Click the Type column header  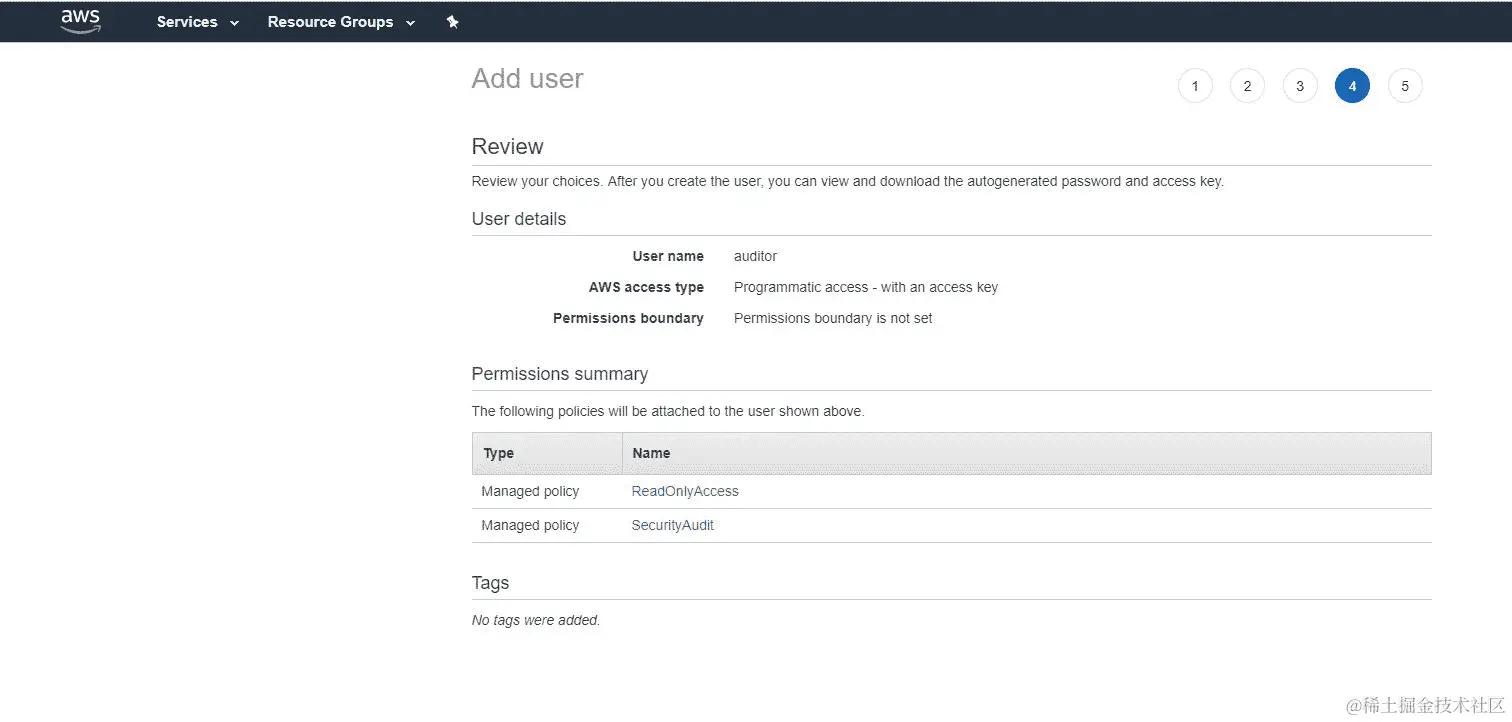tap(498, 453)
